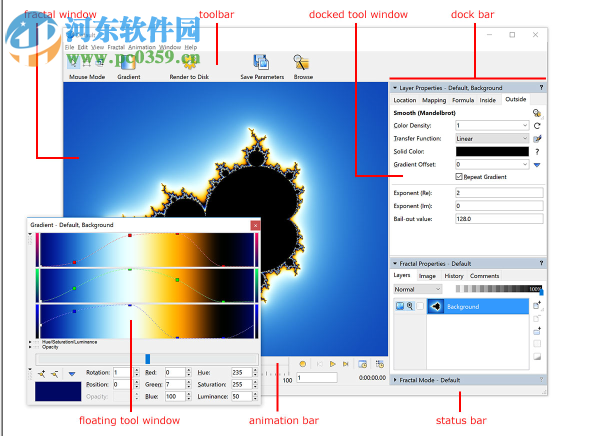Click the question mark beside Solid Color
600x436 pixels.
pos(537,152)
